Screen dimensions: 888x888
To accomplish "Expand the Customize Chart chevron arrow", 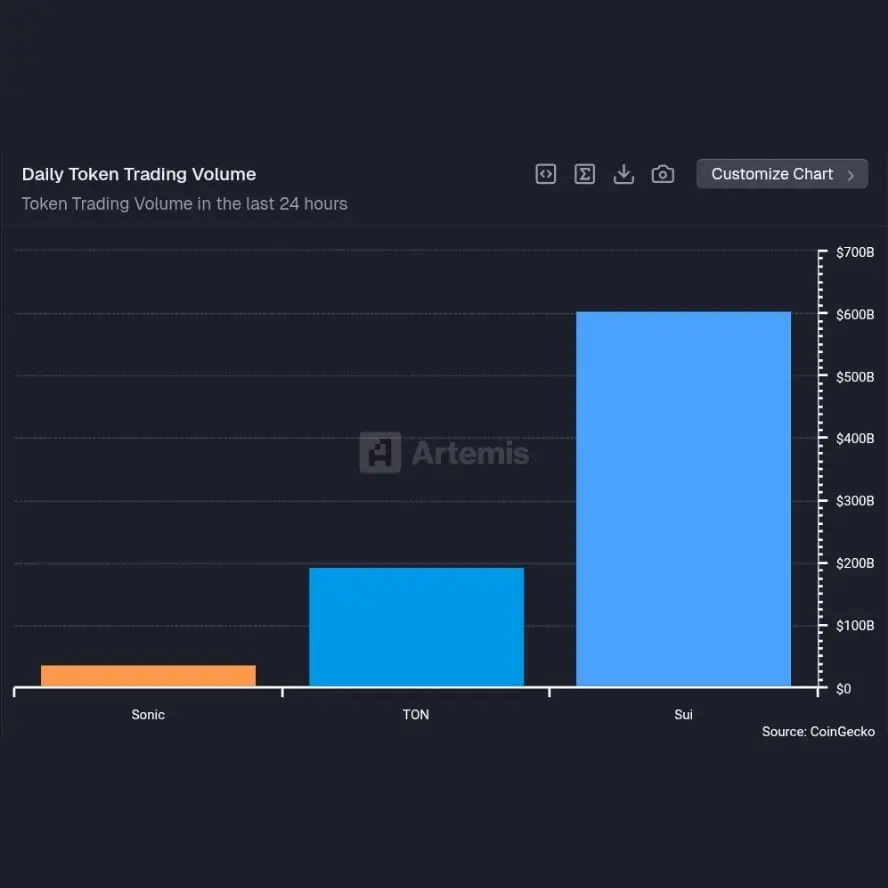I will pyautogui.click(x=851, y=176).
